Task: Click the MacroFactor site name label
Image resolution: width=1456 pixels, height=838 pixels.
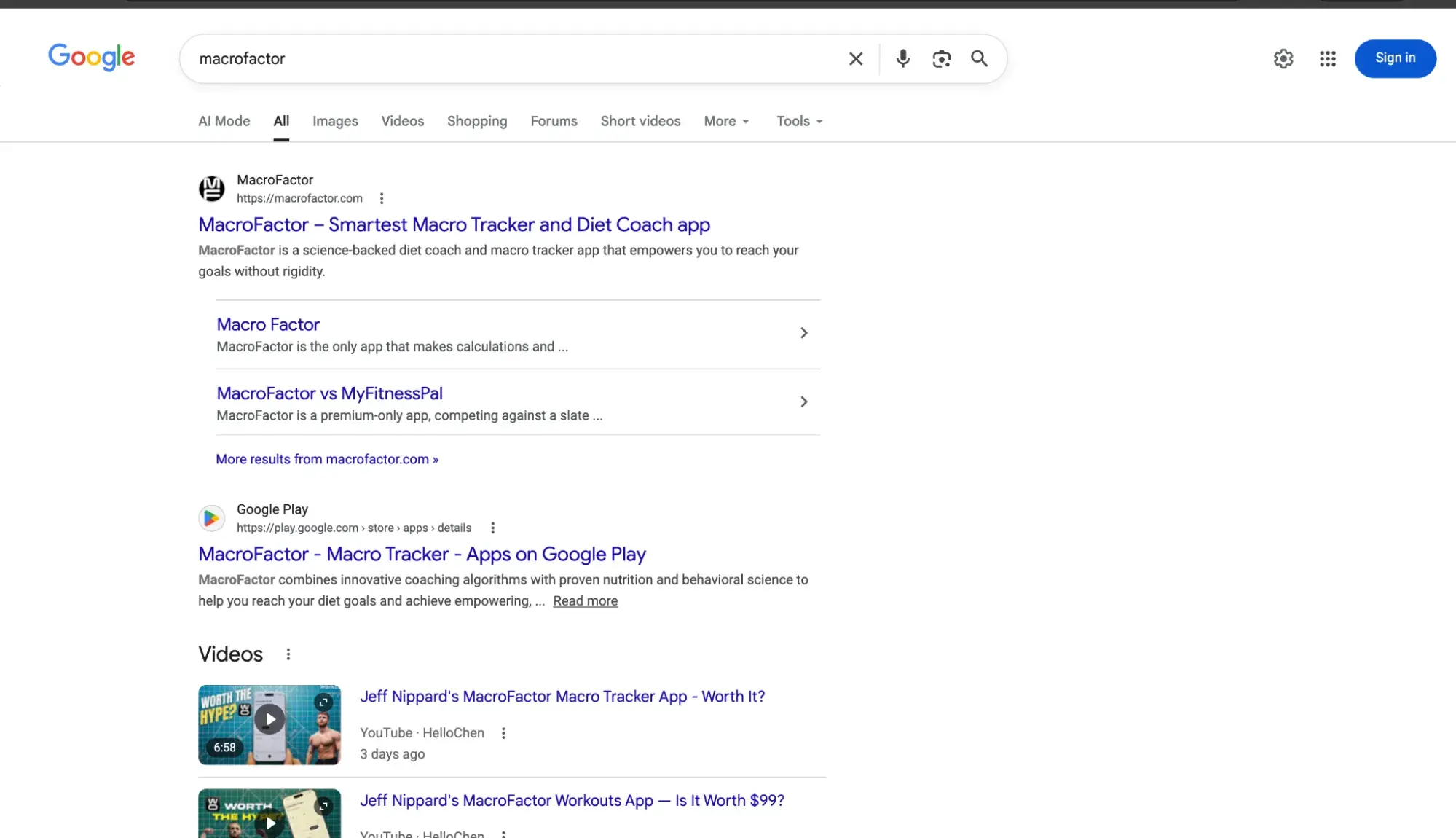Action: coord(275,180)
